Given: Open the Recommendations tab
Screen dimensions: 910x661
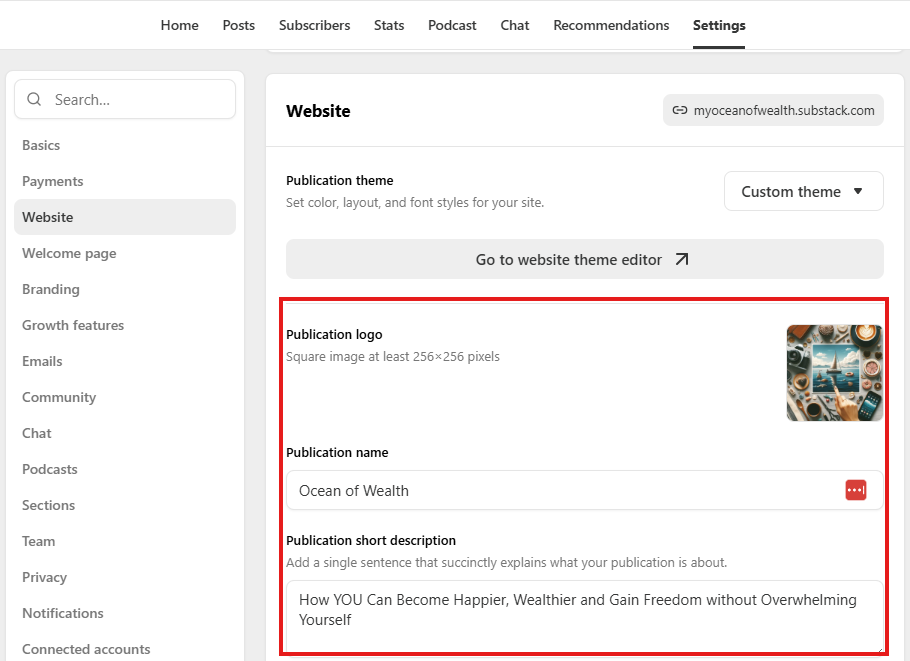Looking at the screenshot, I should point(611,25).
